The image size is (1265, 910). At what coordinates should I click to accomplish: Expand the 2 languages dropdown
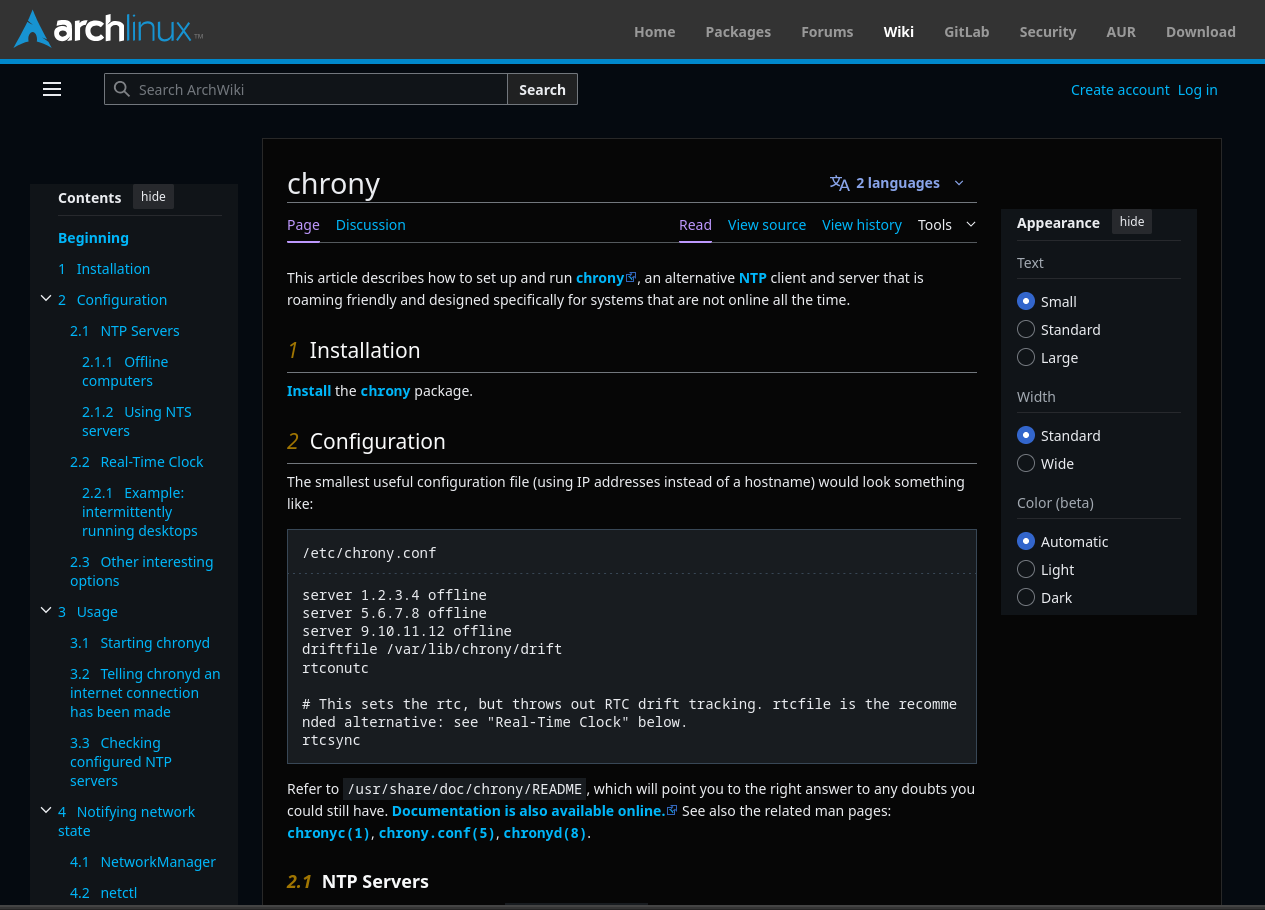[x=897, y=183]
